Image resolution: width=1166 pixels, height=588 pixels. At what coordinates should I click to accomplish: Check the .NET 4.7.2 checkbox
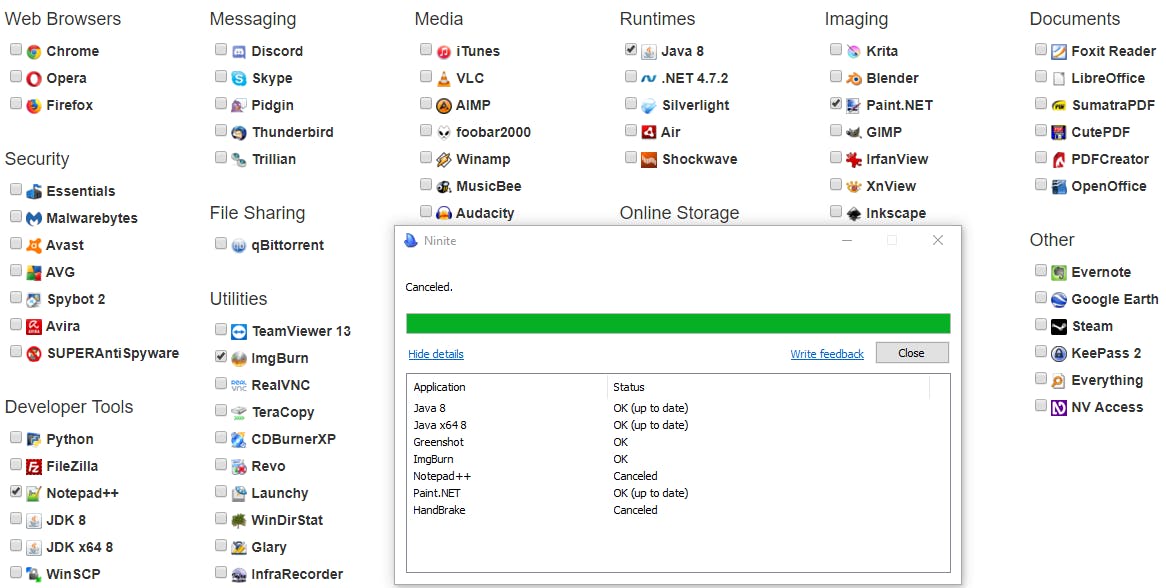click(631, 77)
